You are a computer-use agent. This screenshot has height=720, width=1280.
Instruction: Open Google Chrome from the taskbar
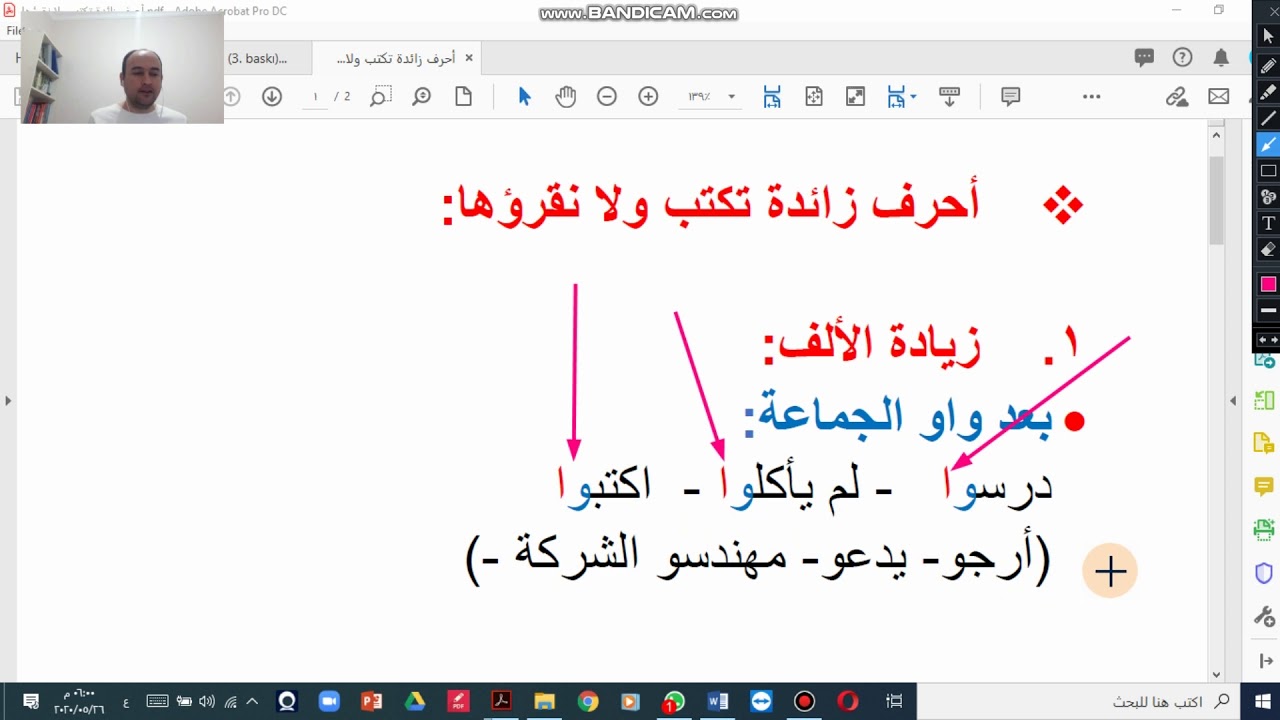coord(588,701)
